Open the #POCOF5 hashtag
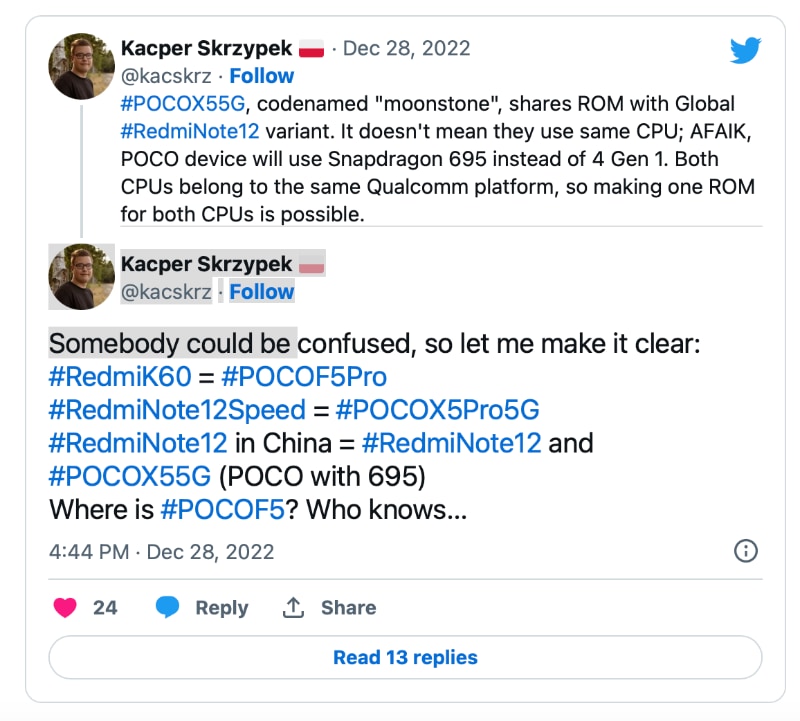Screen dimensions: 800x721 (223, 509)
